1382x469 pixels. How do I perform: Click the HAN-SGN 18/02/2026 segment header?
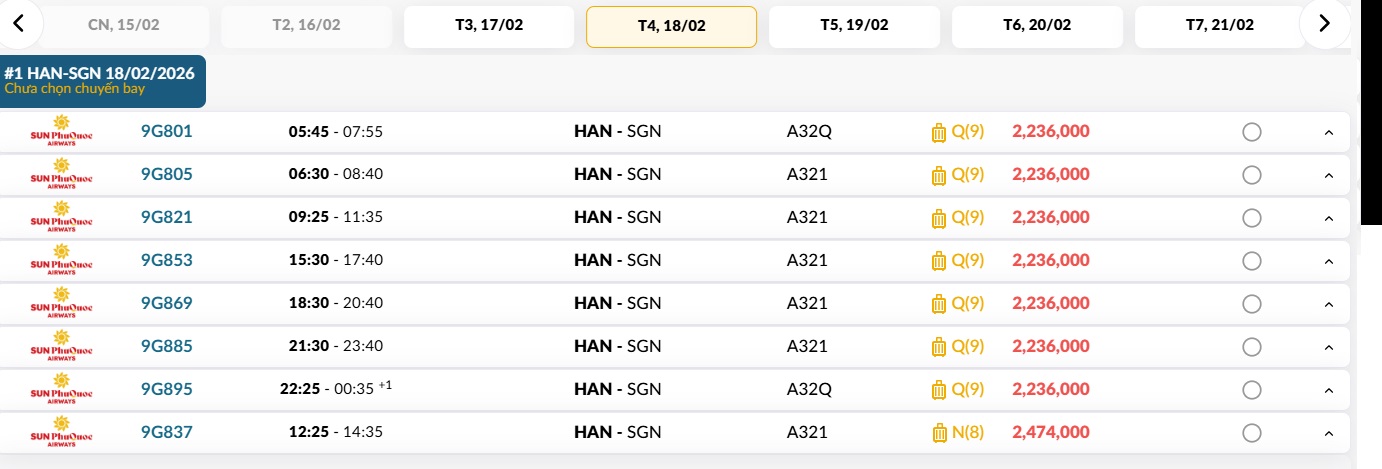[x=103, y=81]
